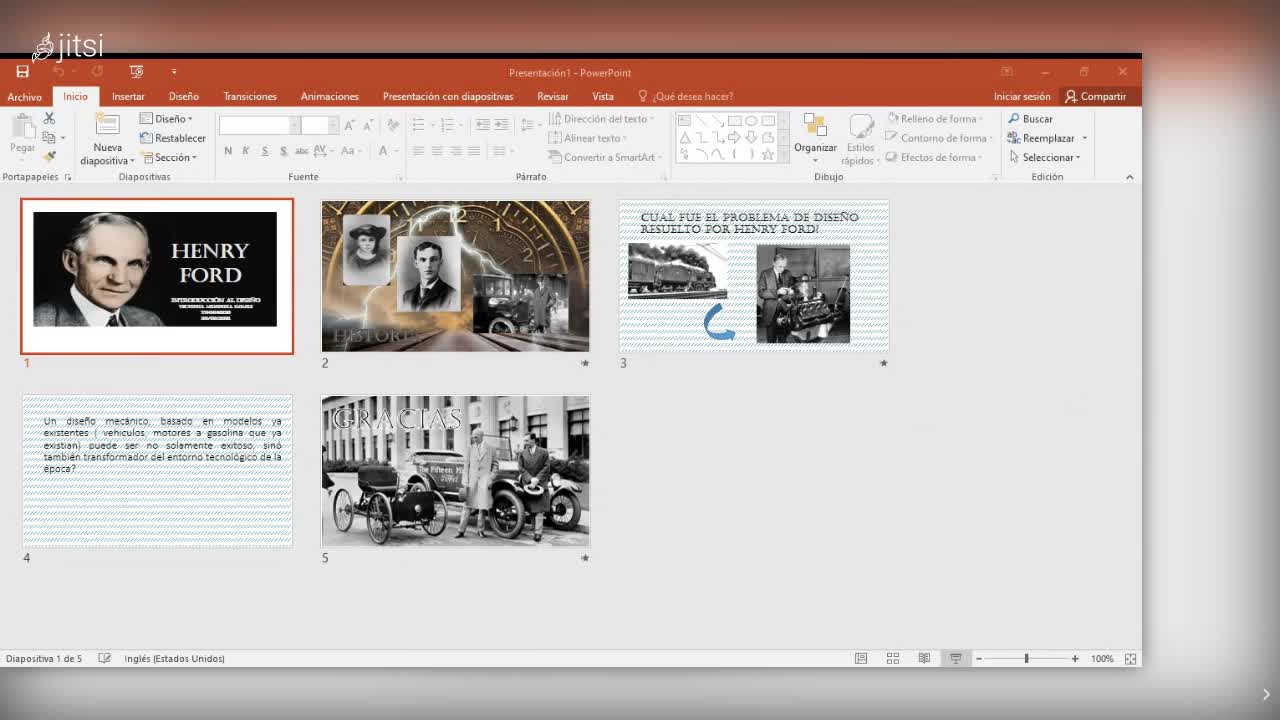Switch to the Insertar tab
Screen dimensions: 1280x720
(128, 96)
